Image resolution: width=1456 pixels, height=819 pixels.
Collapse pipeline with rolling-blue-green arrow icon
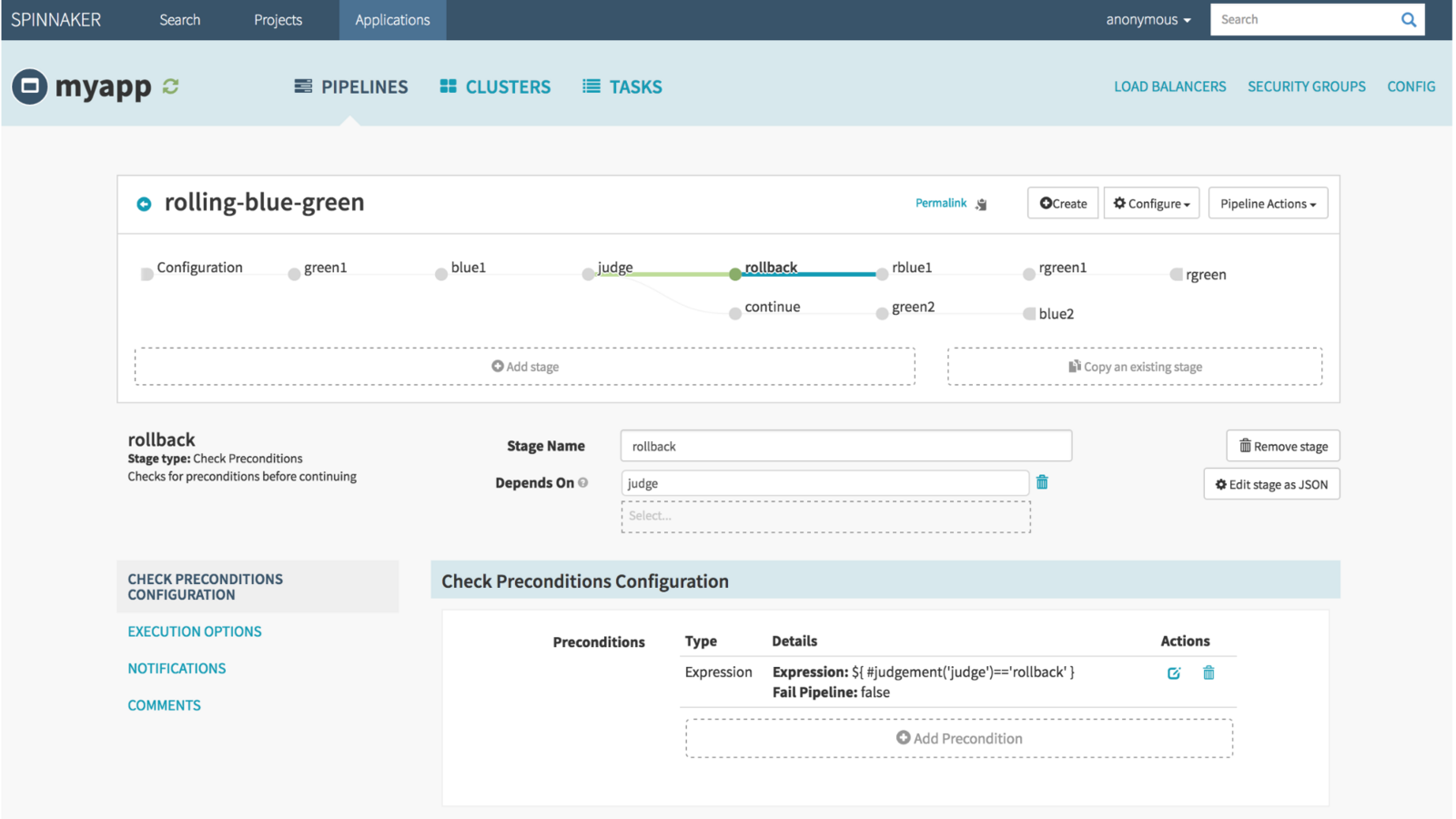coord(144,204)
